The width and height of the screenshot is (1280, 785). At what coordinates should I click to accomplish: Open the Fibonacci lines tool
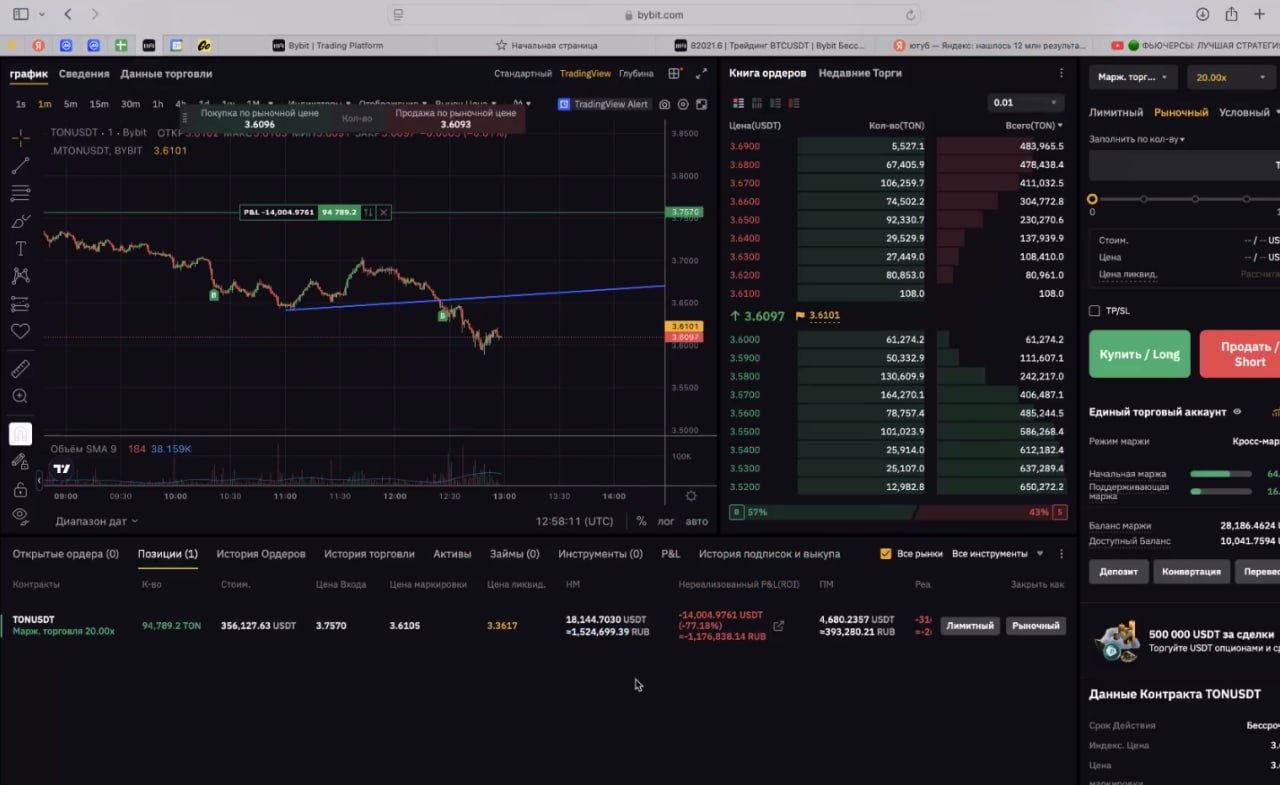point(20,193)
